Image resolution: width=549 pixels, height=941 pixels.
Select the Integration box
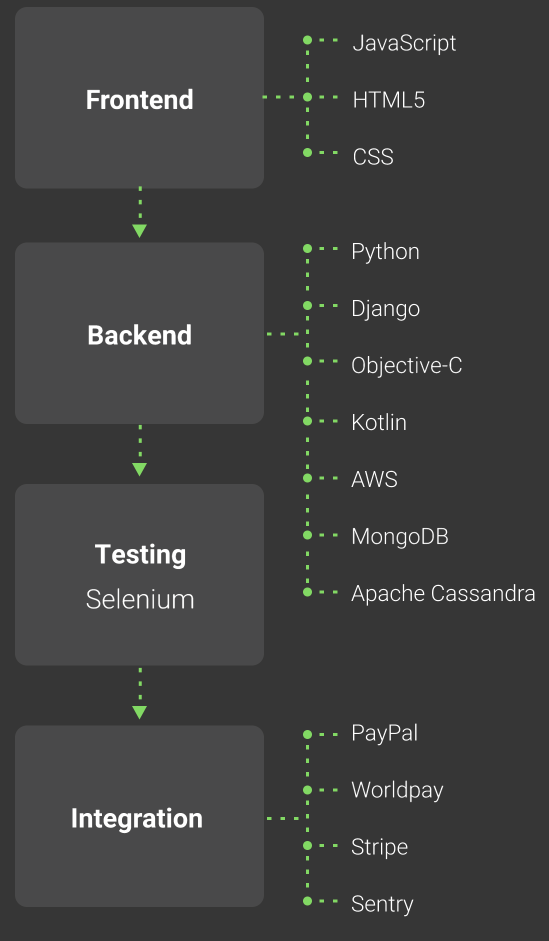click(x=139, y=816)
